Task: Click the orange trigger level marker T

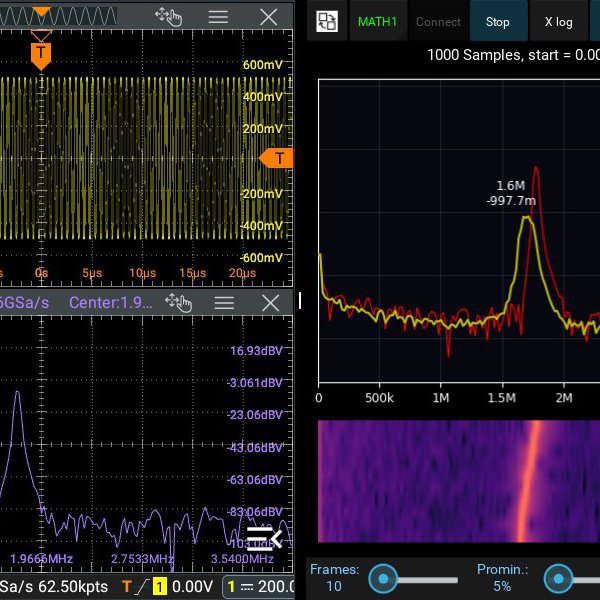Action: pyautogui.click(x=276, y=158)
